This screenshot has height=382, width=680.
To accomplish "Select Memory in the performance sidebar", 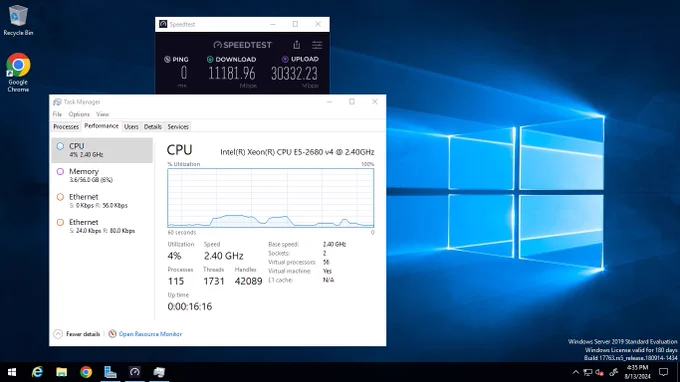I will (102, 175).
